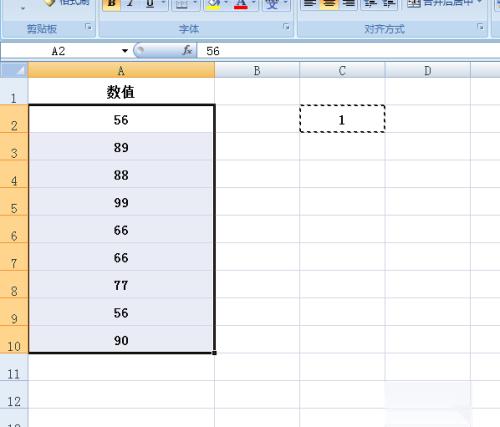Align text left icon
The height and width of the screenshot is (427, 500).
(310, 4)
